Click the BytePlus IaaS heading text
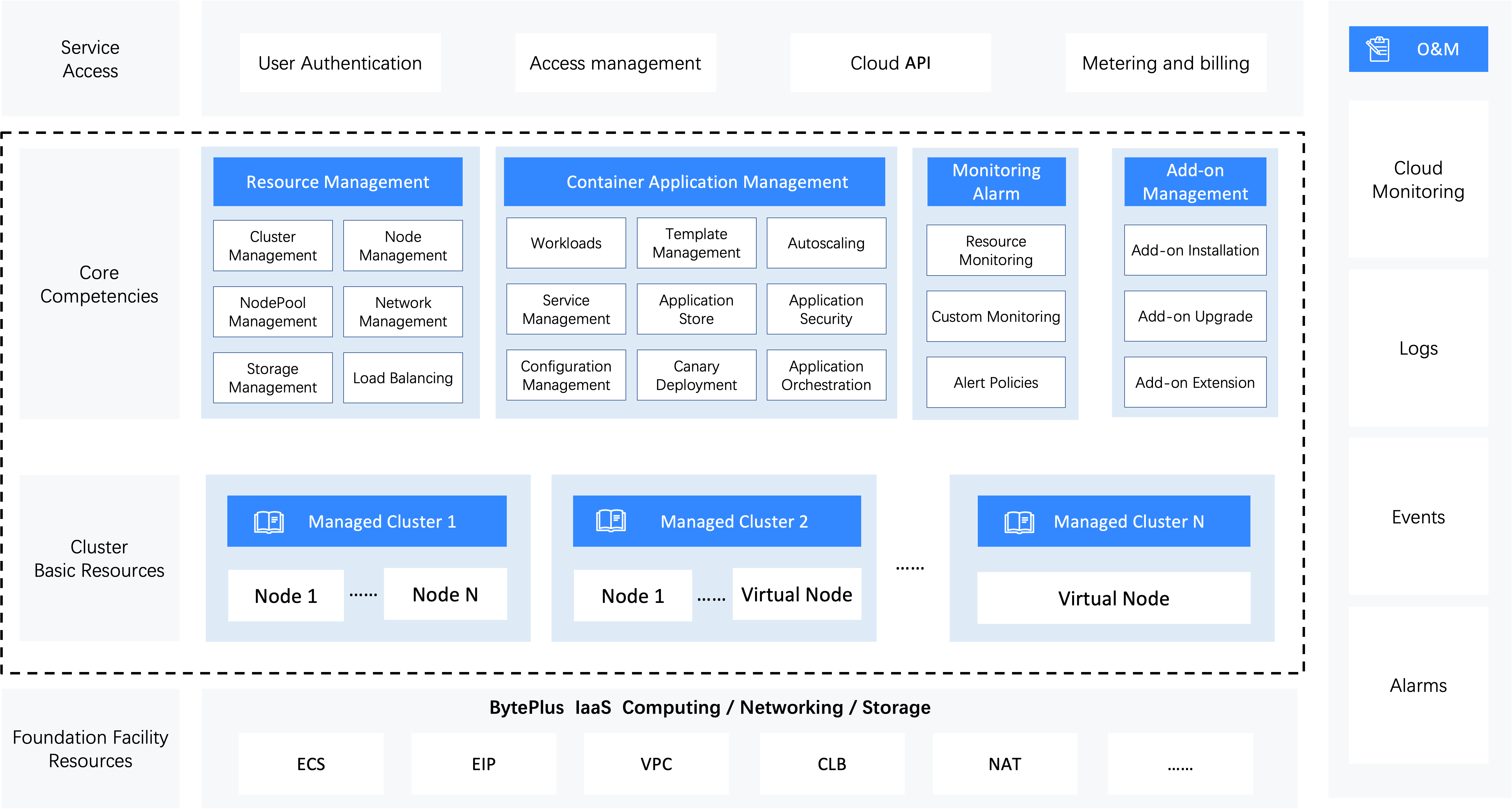Screen dimensions: 1512x809 click(x=710, y=707)
